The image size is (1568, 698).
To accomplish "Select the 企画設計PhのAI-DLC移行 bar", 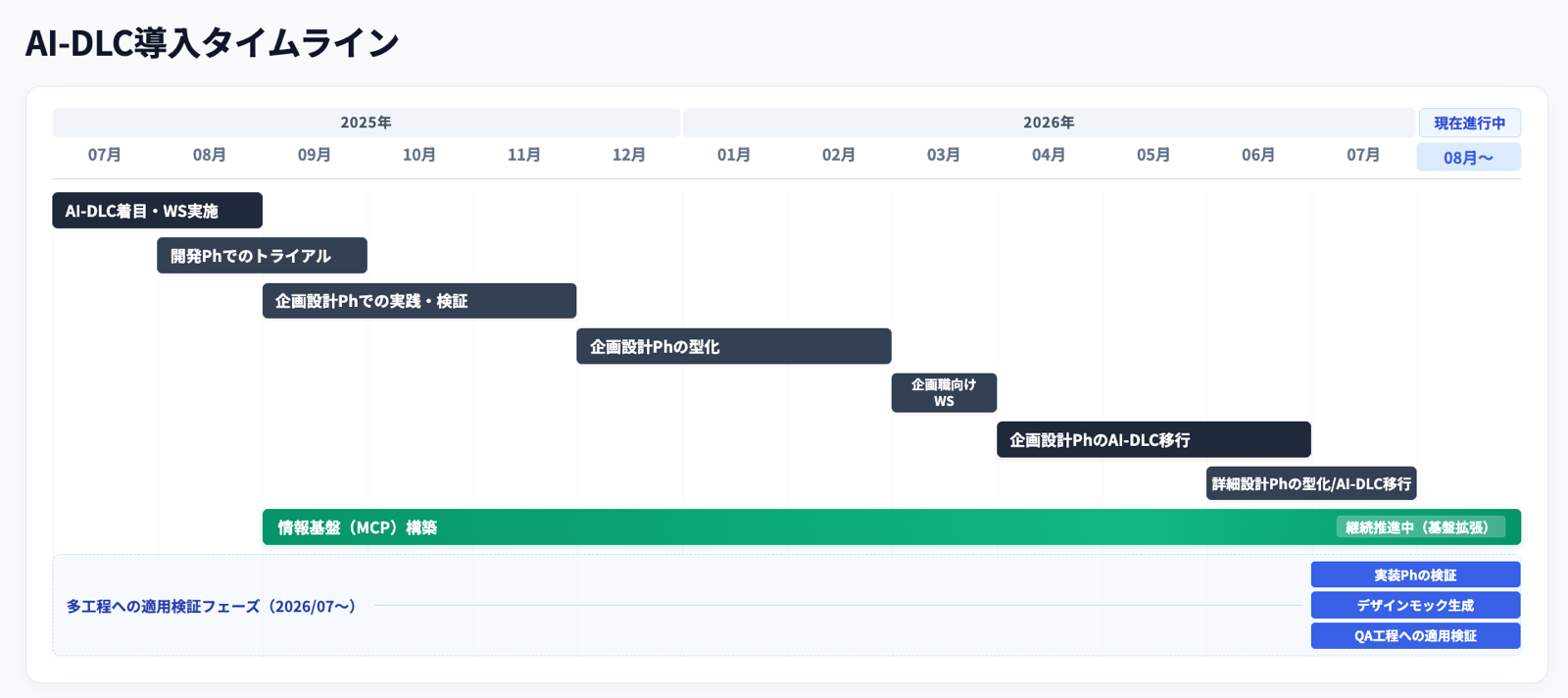I will [1153, 440].
